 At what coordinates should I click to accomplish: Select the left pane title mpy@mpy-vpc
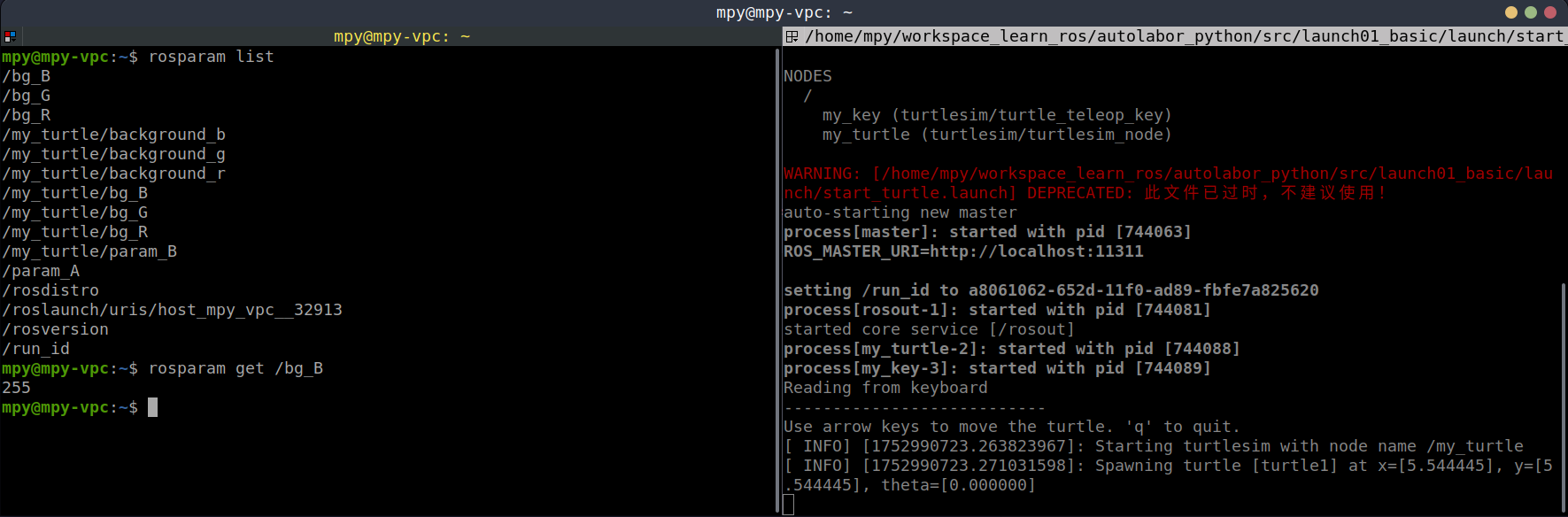pos(401,36)
